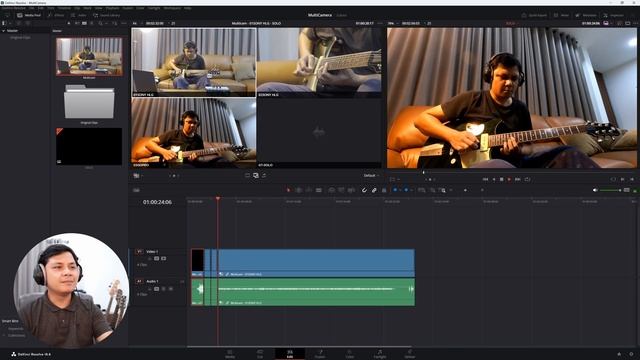The height and width of the screenshot is (360, 640).
Task: Click Go to First Frame button
Action: [485, 179]
